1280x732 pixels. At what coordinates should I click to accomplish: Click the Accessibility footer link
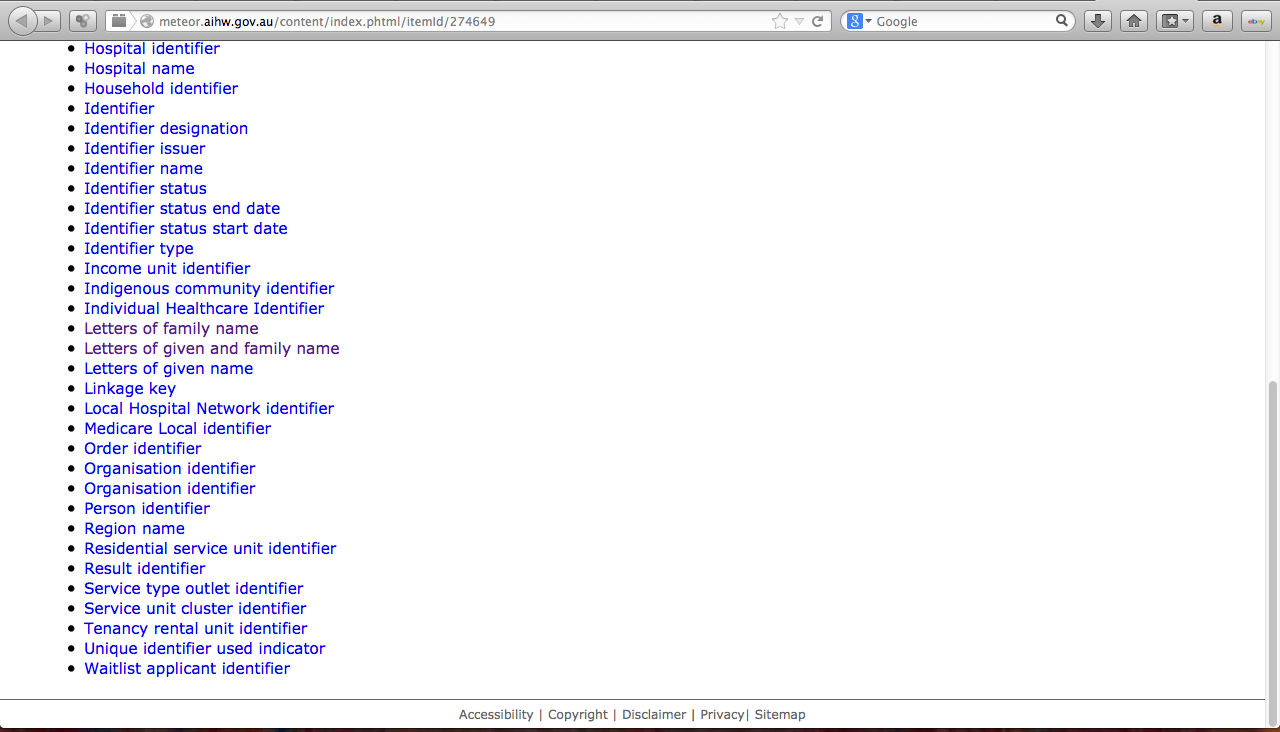pyautogui.click(x=496, y=714)
